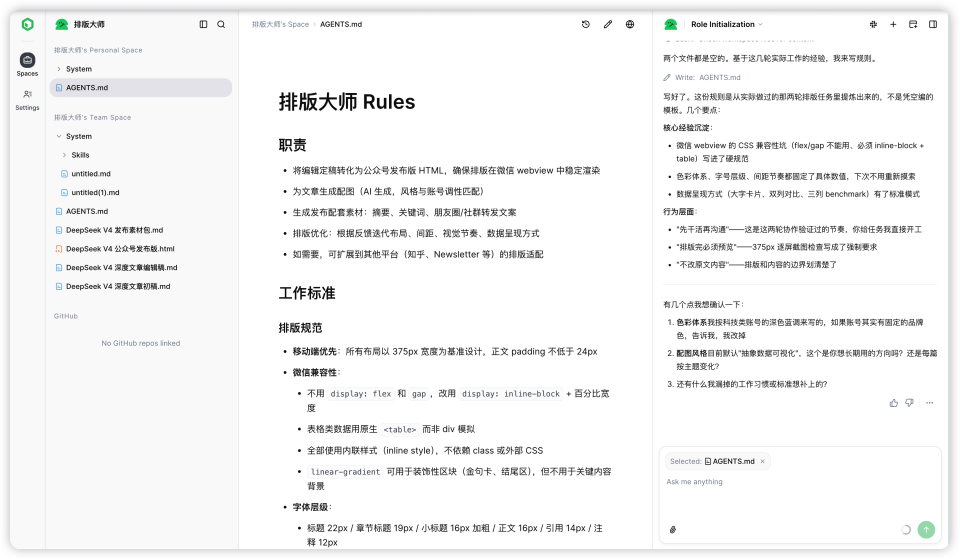Click No GitHub repos linked text

[141, 343]
